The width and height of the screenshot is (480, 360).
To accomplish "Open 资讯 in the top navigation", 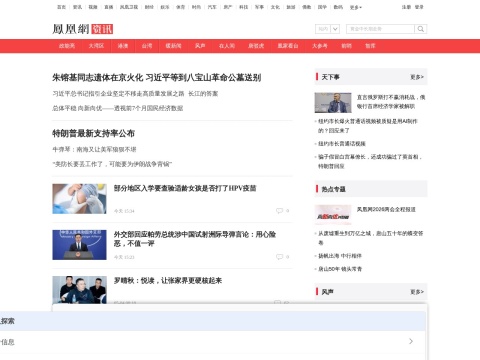I will coord(77,7).
